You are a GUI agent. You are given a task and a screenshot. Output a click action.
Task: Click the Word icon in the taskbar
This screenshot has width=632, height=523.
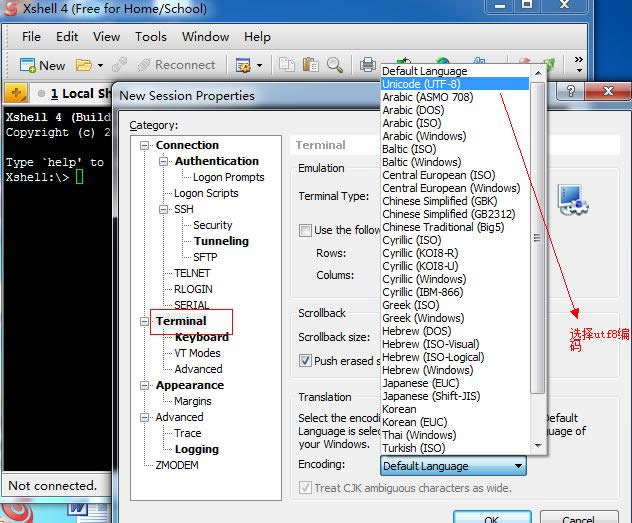click(77, 510)
